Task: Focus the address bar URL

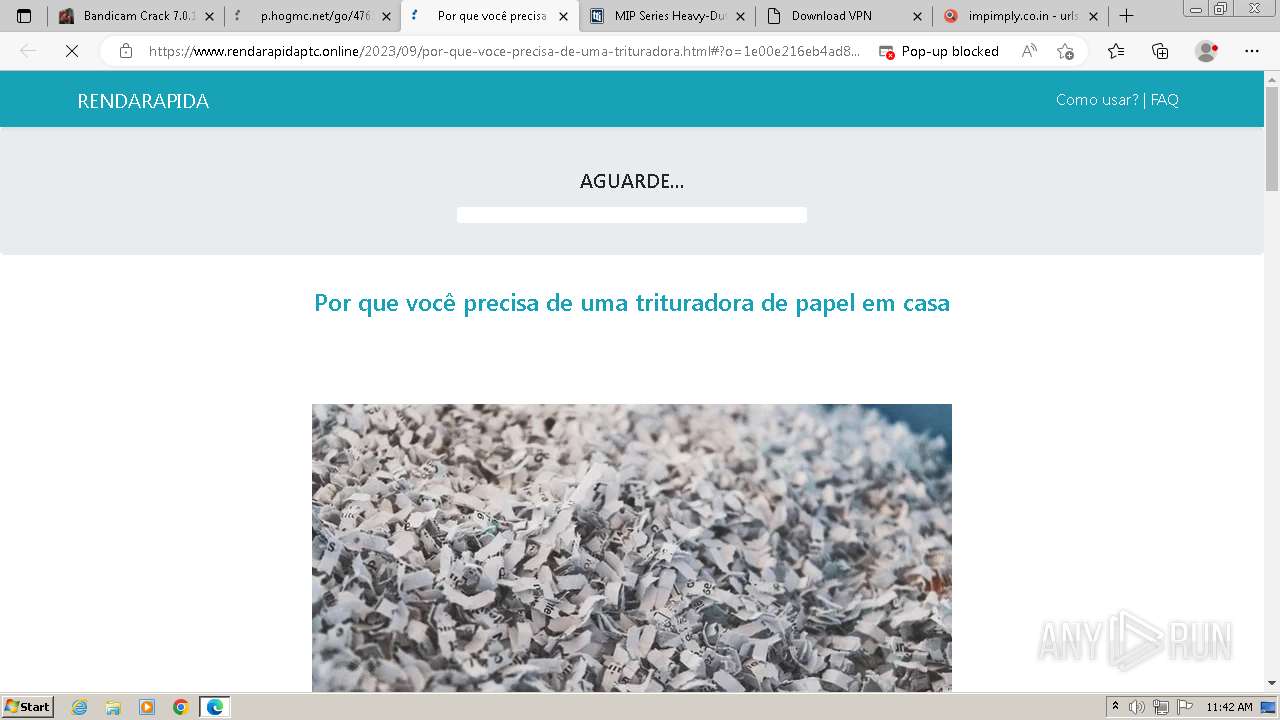Action: tap(504, 51)
